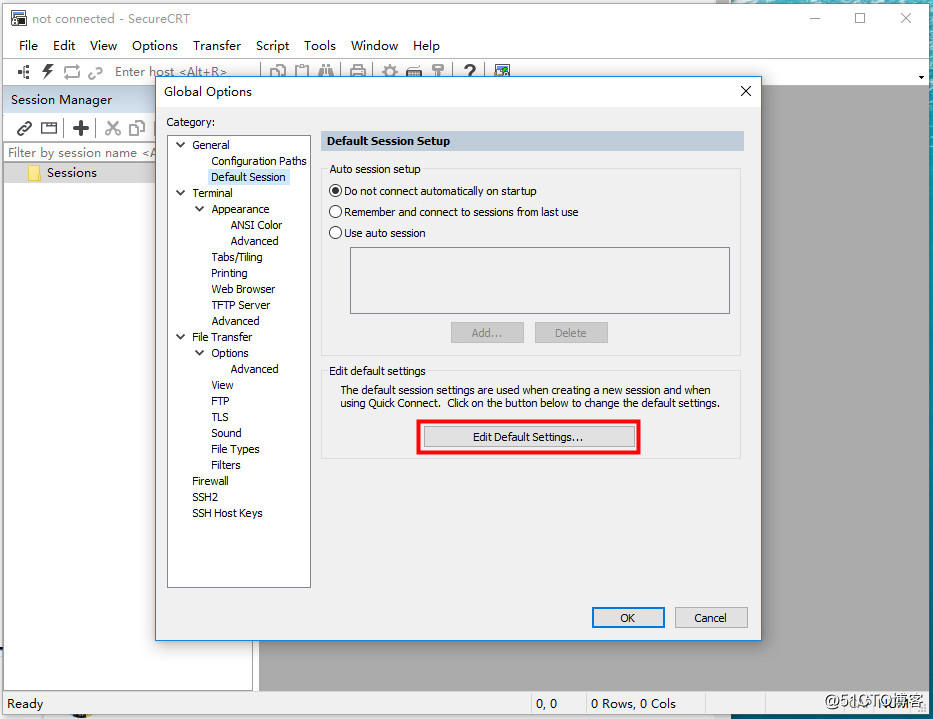The width and height of the screenshot is (933, 719).
Task: Click the Paste clipboard icon in toolbar
Action: pyautogui.click(x=302, y=71)
